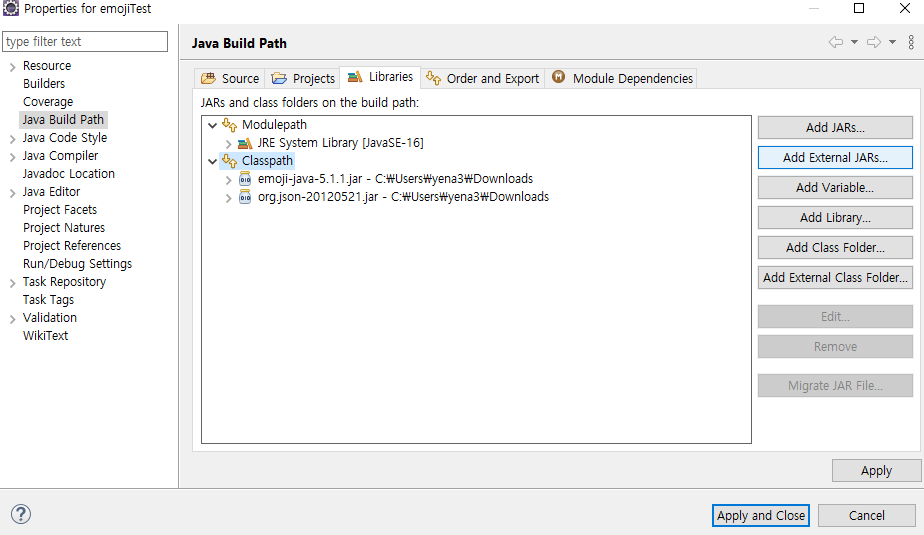Expand the org.json-20120521.jar entry
The image size is (924, 535).
point(229,198)
